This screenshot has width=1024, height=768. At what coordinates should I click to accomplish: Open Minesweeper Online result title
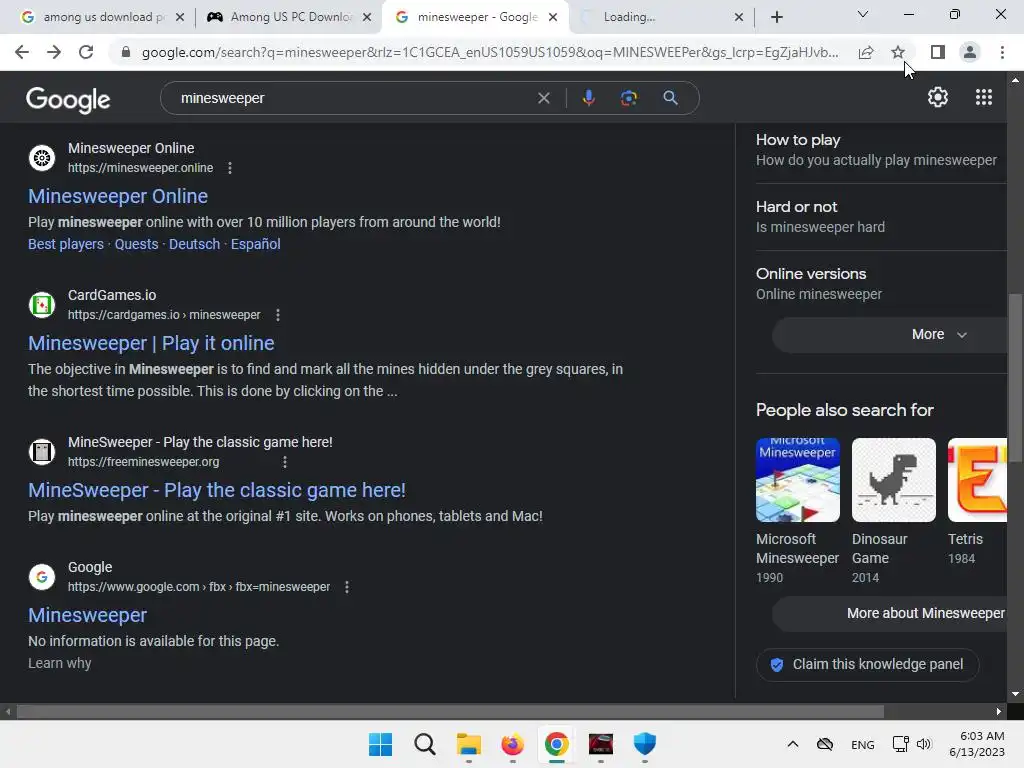(x=118, y=197)
